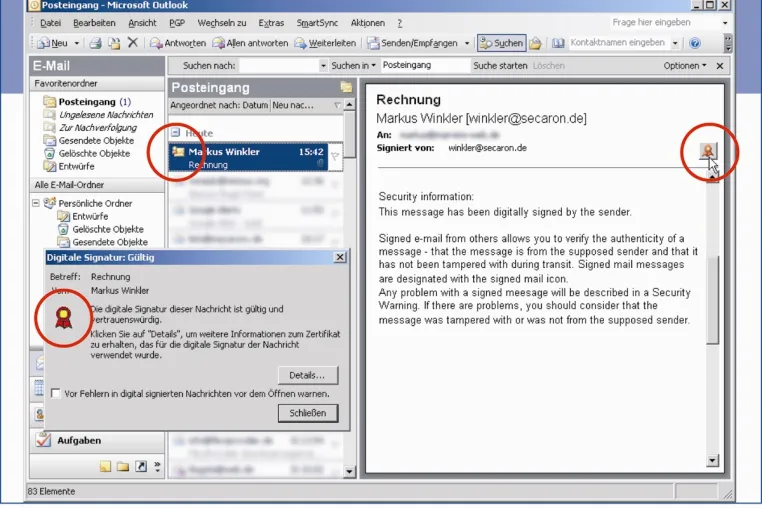Click the Angeordnet nach: Datum column header
This screenshot has width=762, height=508.
[219, 105]
